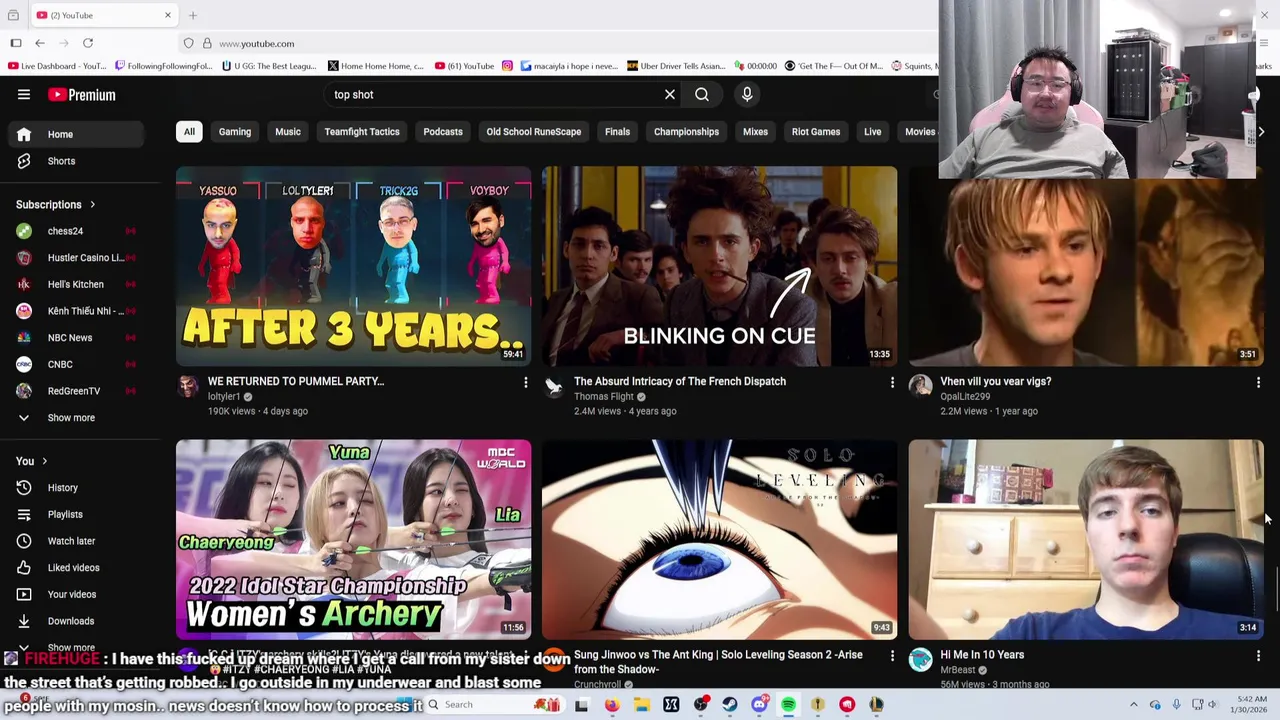Screen dimensions: 1280x720
Task: Select the Old School RuneScape chip
Action: point(534,132)
